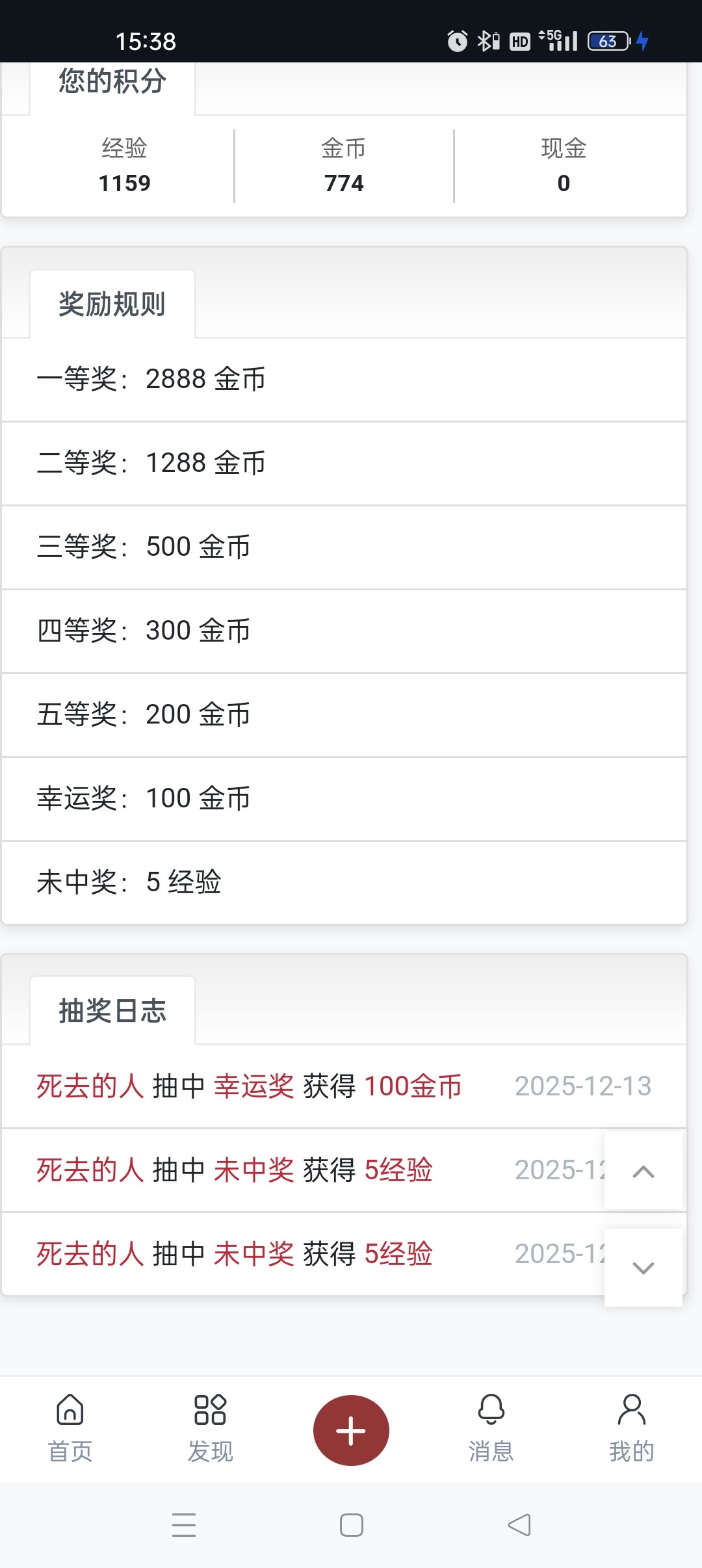This screenshot has width=702, height=1568.
Task: Select the 抽奖日志 tab
Action: [x=112, y=1011]
